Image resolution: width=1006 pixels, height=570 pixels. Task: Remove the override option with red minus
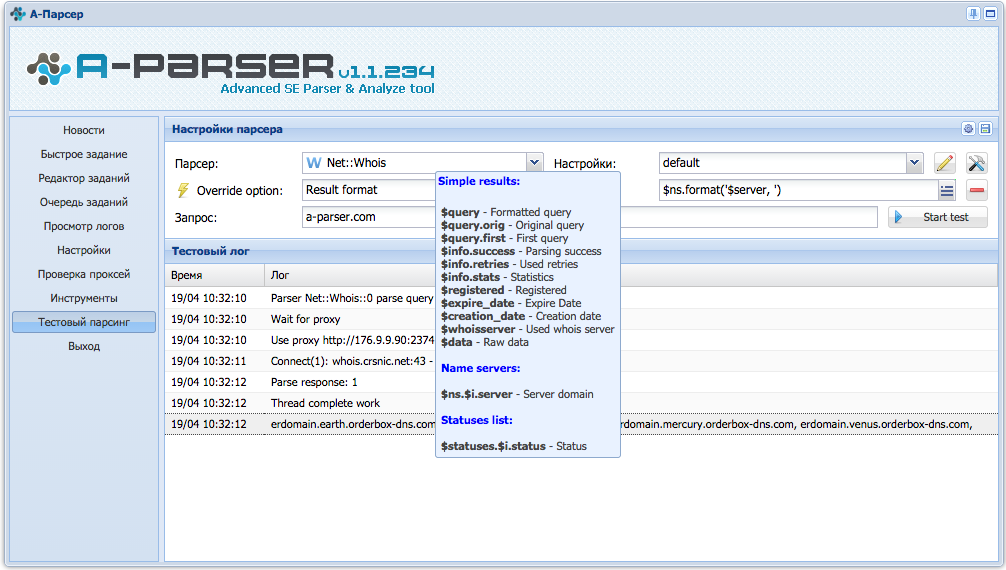tap(976, 190)
